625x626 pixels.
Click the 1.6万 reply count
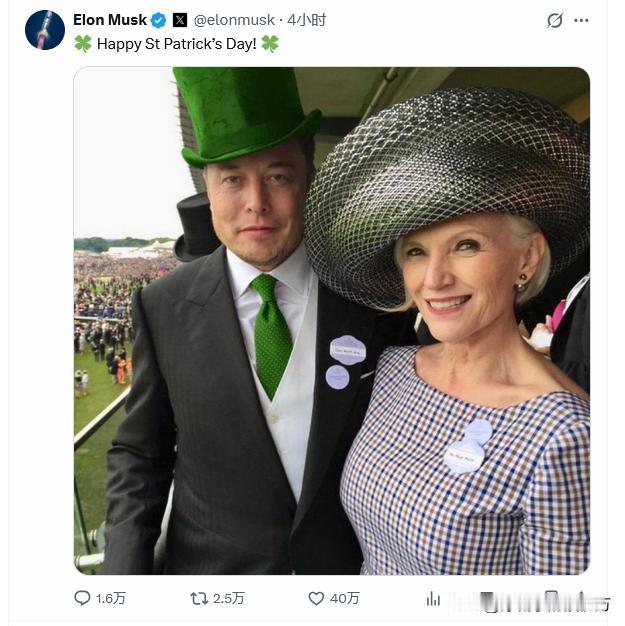point(111,599)
